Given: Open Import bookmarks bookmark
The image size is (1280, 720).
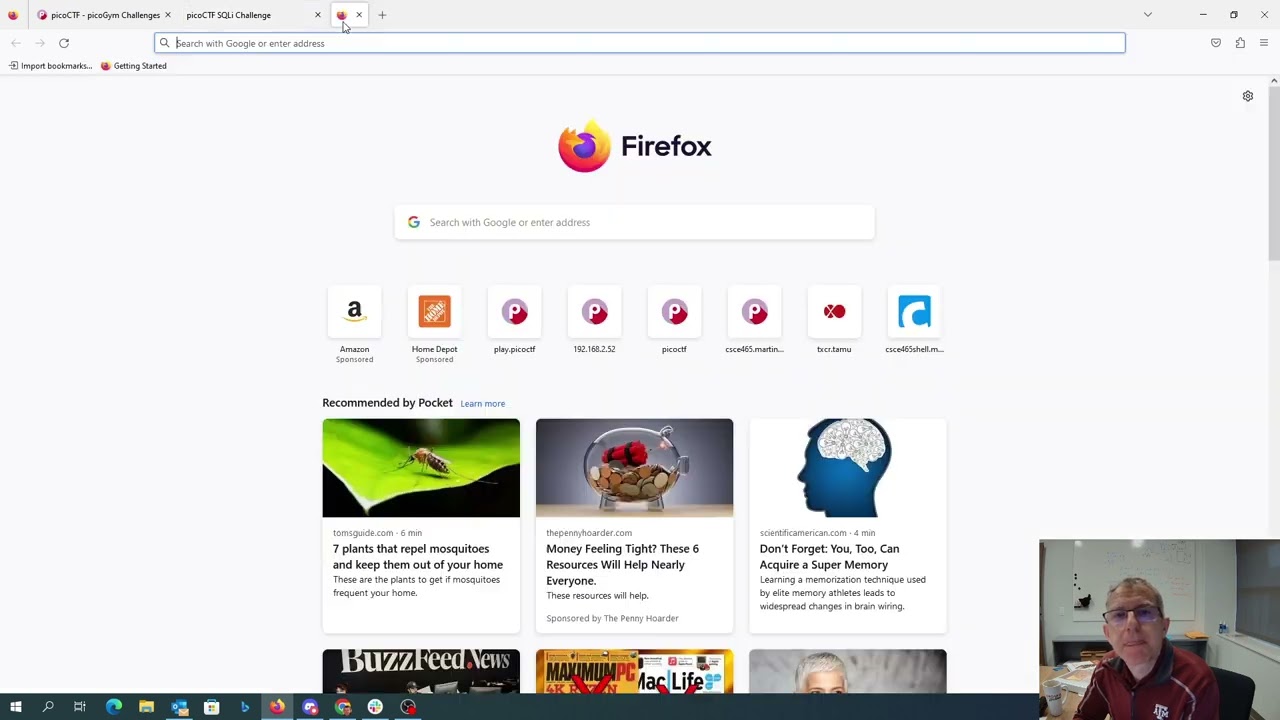Looking at the screenshot, I should pos(50,66).
